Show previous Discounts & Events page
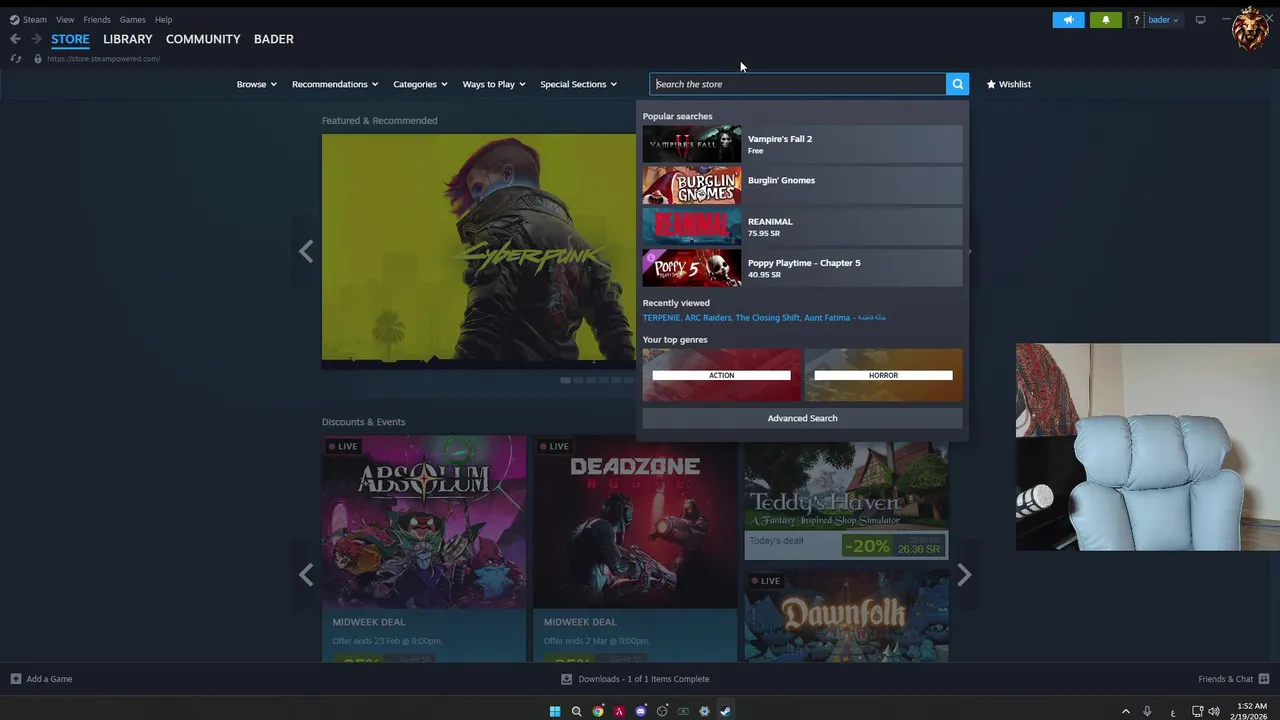The width and height of the screenshot is (1280, 720). pyautogui.click(x=306, y=575)
